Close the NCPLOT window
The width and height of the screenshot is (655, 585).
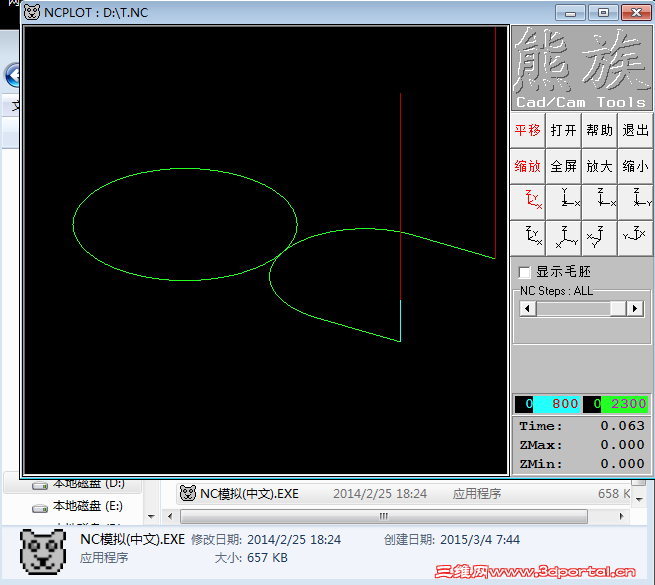click(x=636, y=13)
